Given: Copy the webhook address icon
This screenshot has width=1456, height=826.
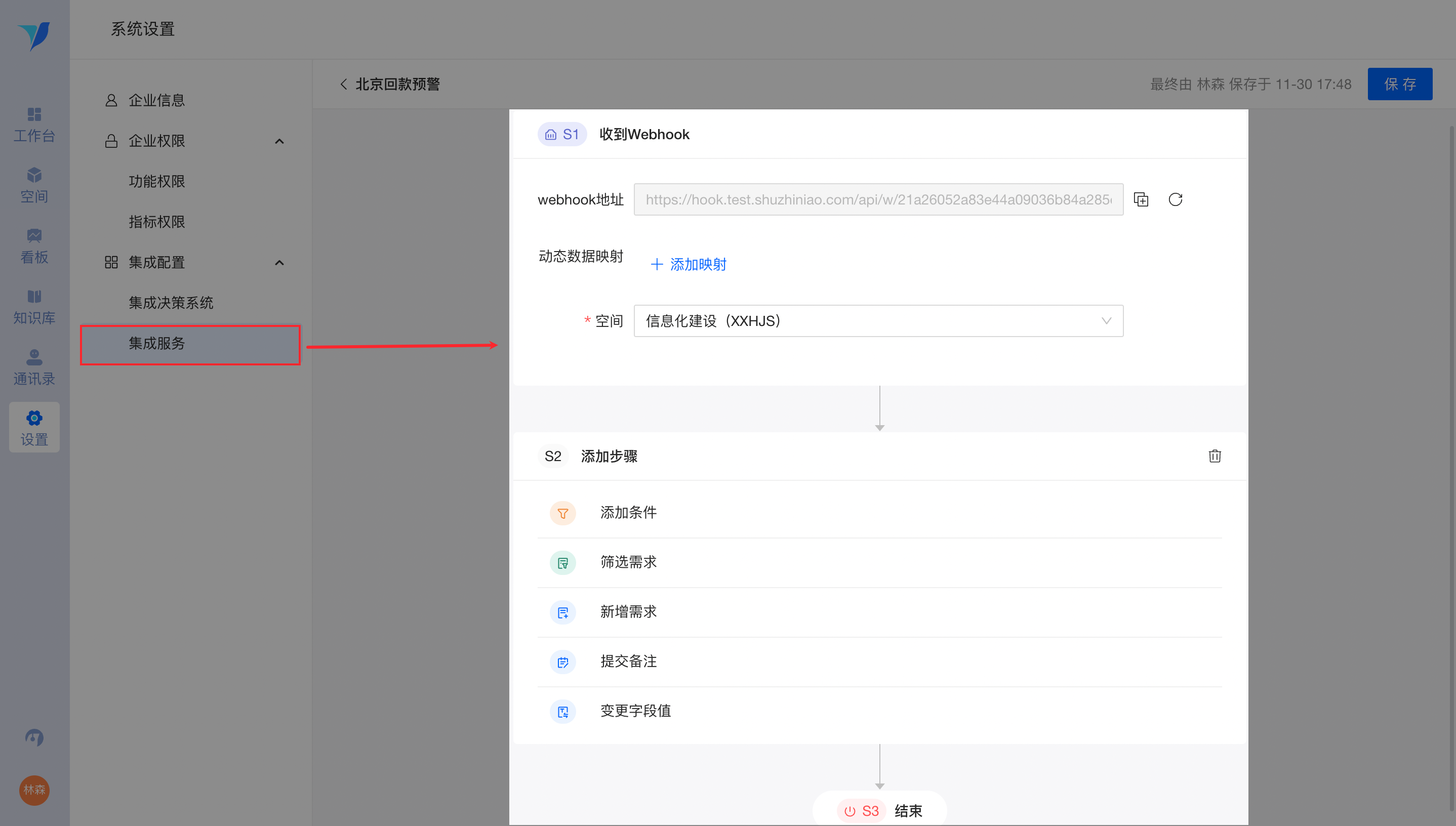Looking at the screenshot, I should pyautogui.click(x=1141, y=200).
